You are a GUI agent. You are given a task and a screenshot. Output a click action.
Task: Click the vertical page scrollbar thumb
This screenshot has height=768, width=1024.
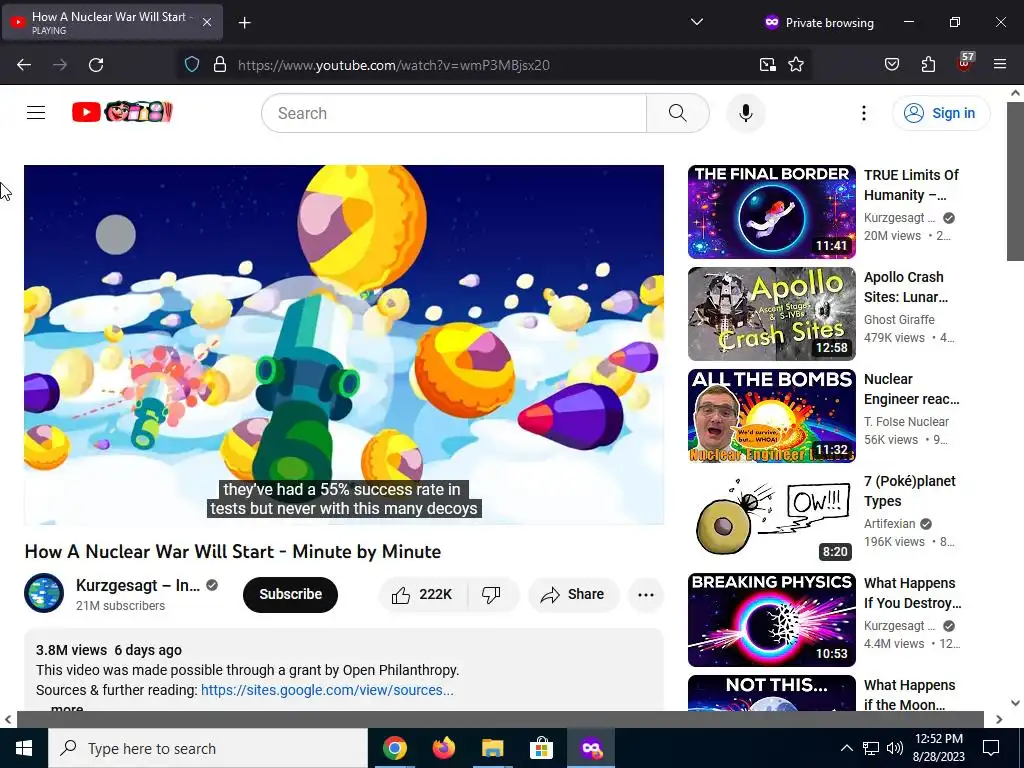pyautogui.click(x=1015, y=181)
